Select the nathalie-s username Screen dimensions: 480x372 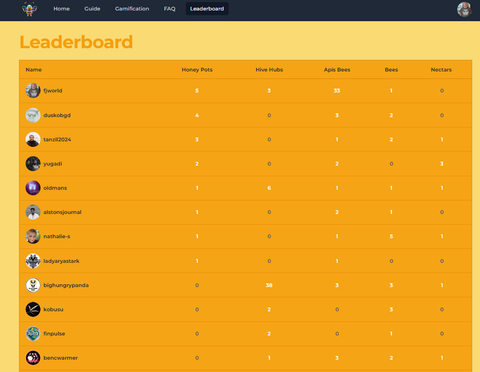[x=57, y=236]
